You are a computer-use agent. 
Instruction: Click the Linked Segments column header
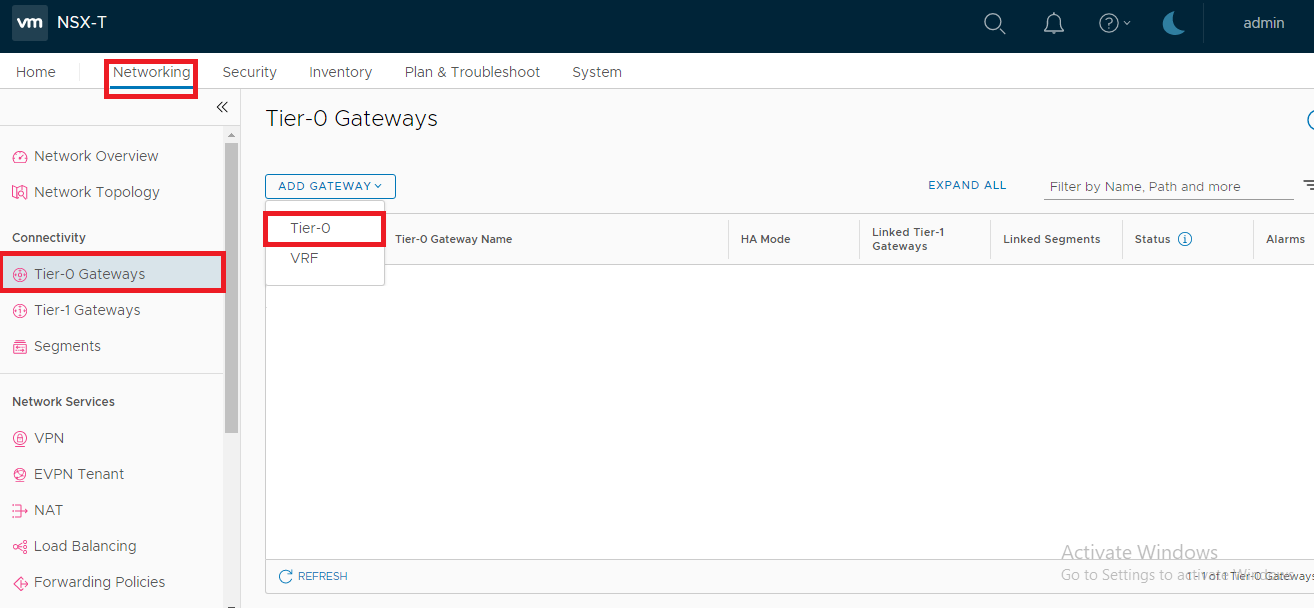(1052, 239)
